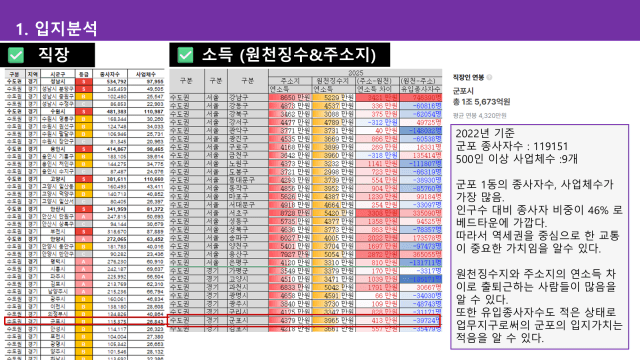640x360 pixels.
Task: Click the 주소지 column header
Action: click(290, 81)
